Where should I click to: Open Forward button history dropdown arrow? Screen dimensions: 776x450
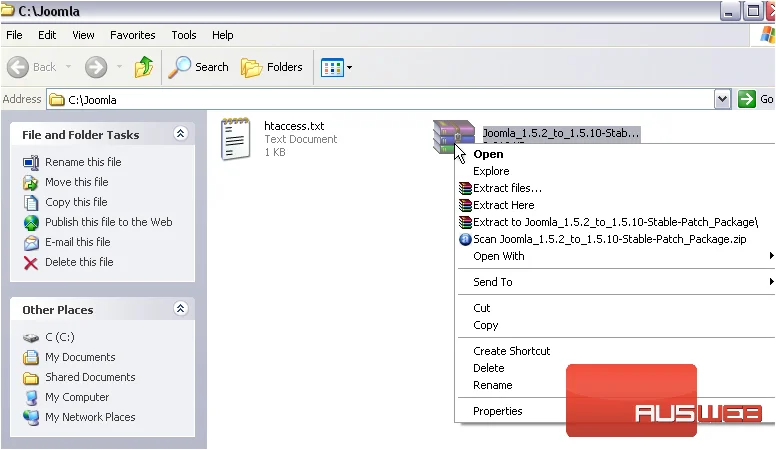pos(119,67)
